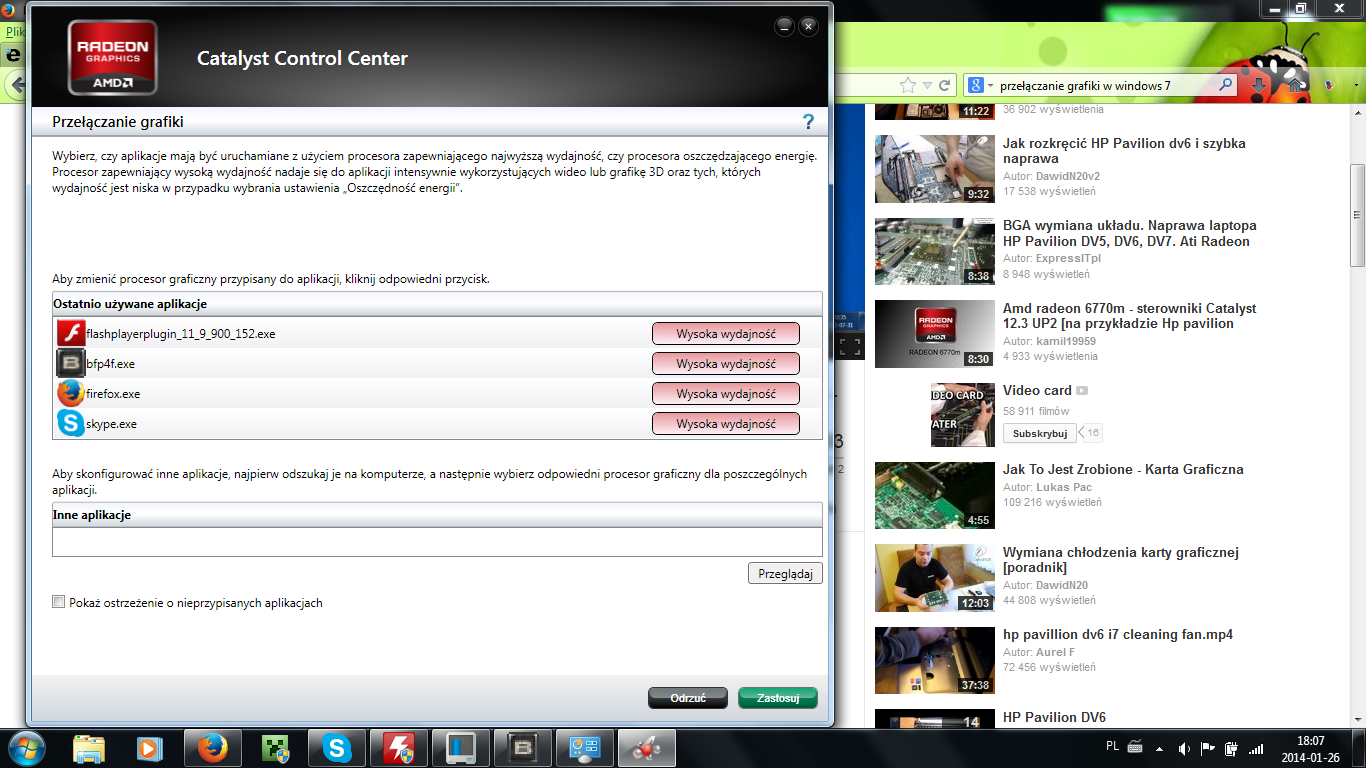
Task: Switch to Firefox in the taskbar
Action: (212, 748)
